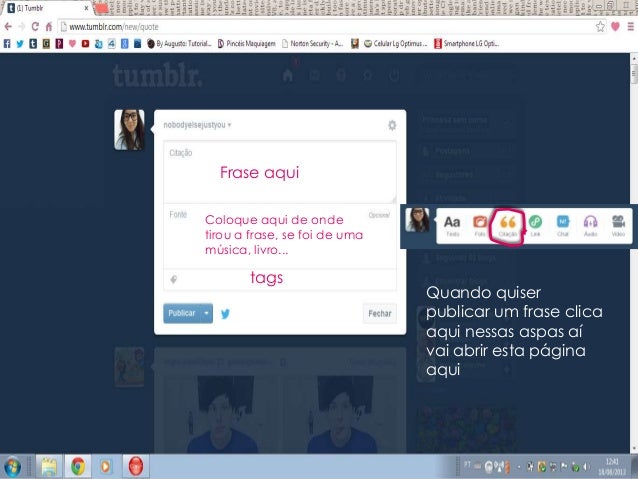The width and height of the screenshot is (638, 479).
Task: Click the dimmed Seguidores sidebar link
Action: click(x=454, y=175)
